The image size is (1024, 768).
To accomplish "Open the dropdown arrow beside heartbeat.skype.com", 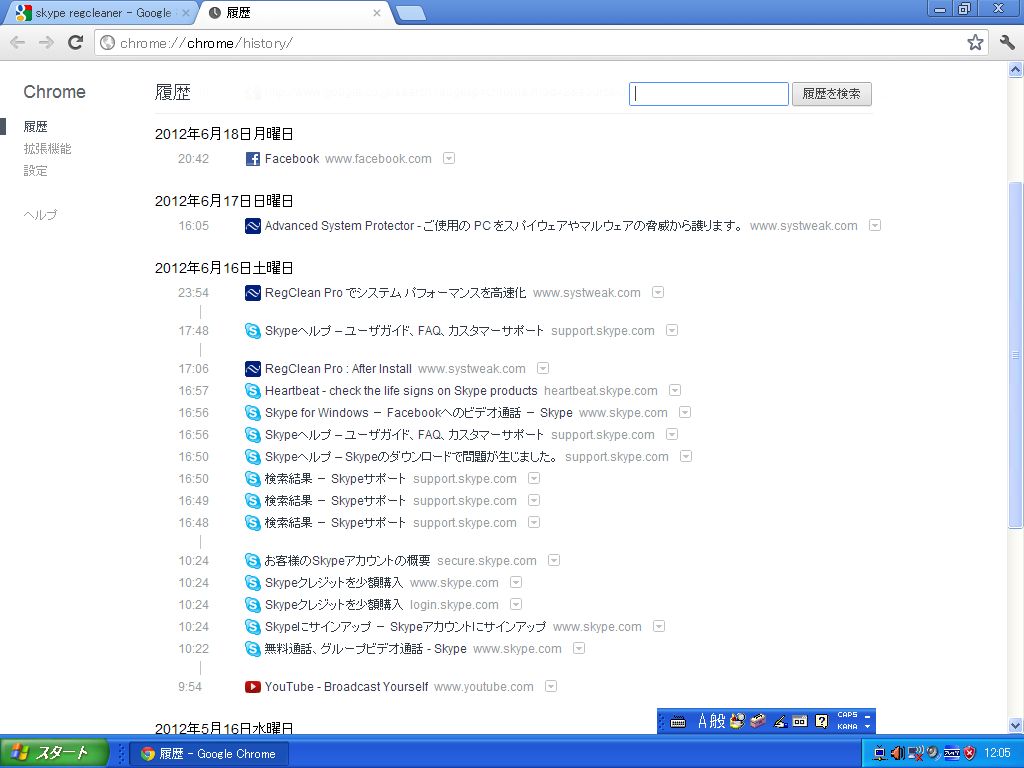I will tap(675, 391).
